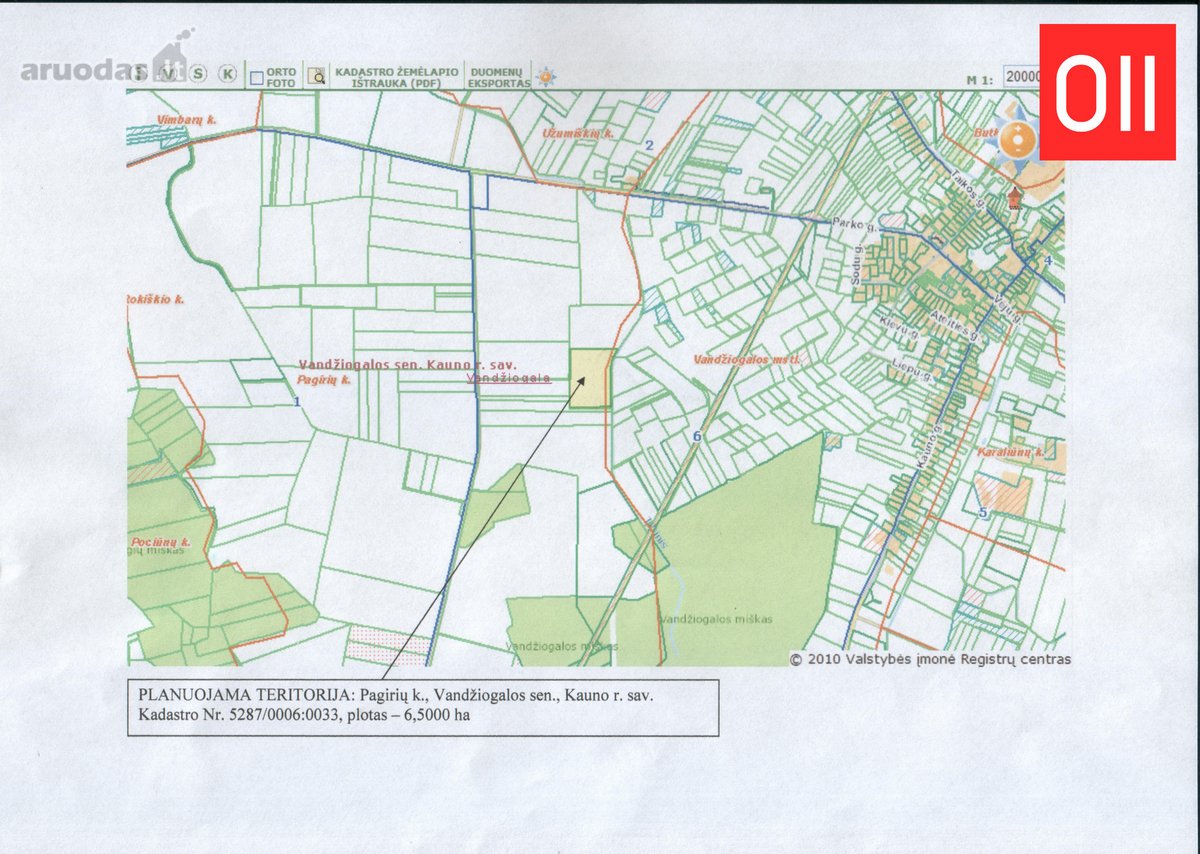Image resolution: width=1200 pixels, height=854 pixels.
Task: Click the 'Kauno g.' street label
Action: coord(929,446)
